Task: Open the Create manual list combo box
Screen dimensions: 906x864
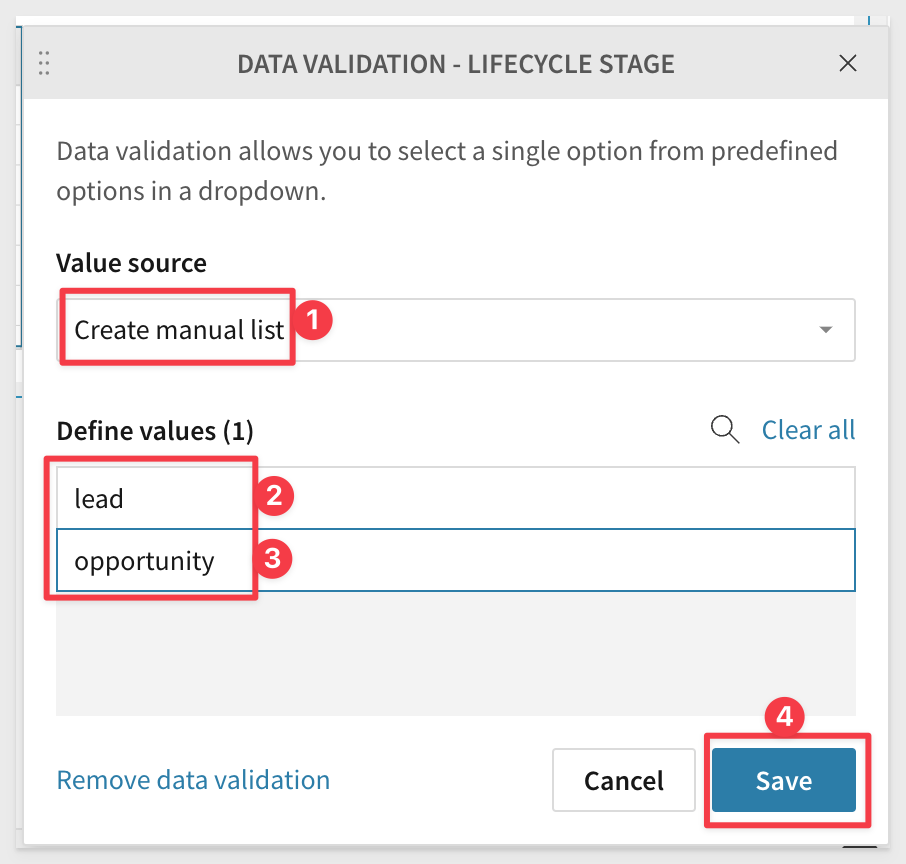Action: [x=456, y=330]
